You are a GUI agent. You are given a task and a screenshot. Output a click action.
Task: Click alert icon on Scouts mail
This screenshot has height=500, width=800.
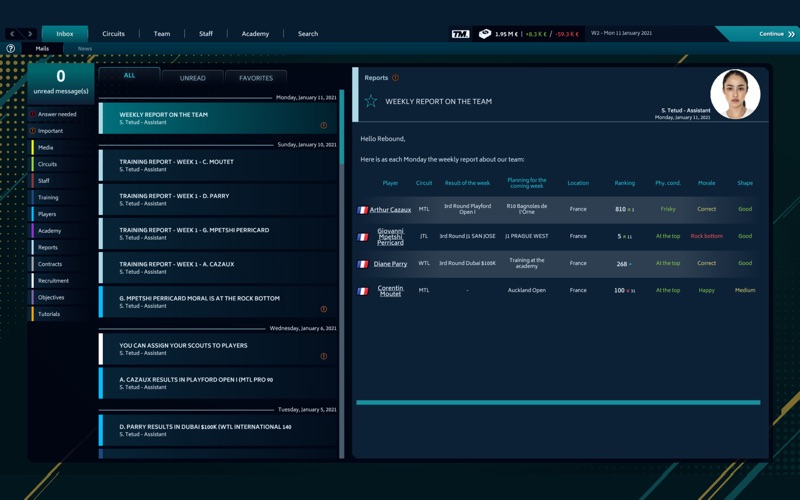323,356
